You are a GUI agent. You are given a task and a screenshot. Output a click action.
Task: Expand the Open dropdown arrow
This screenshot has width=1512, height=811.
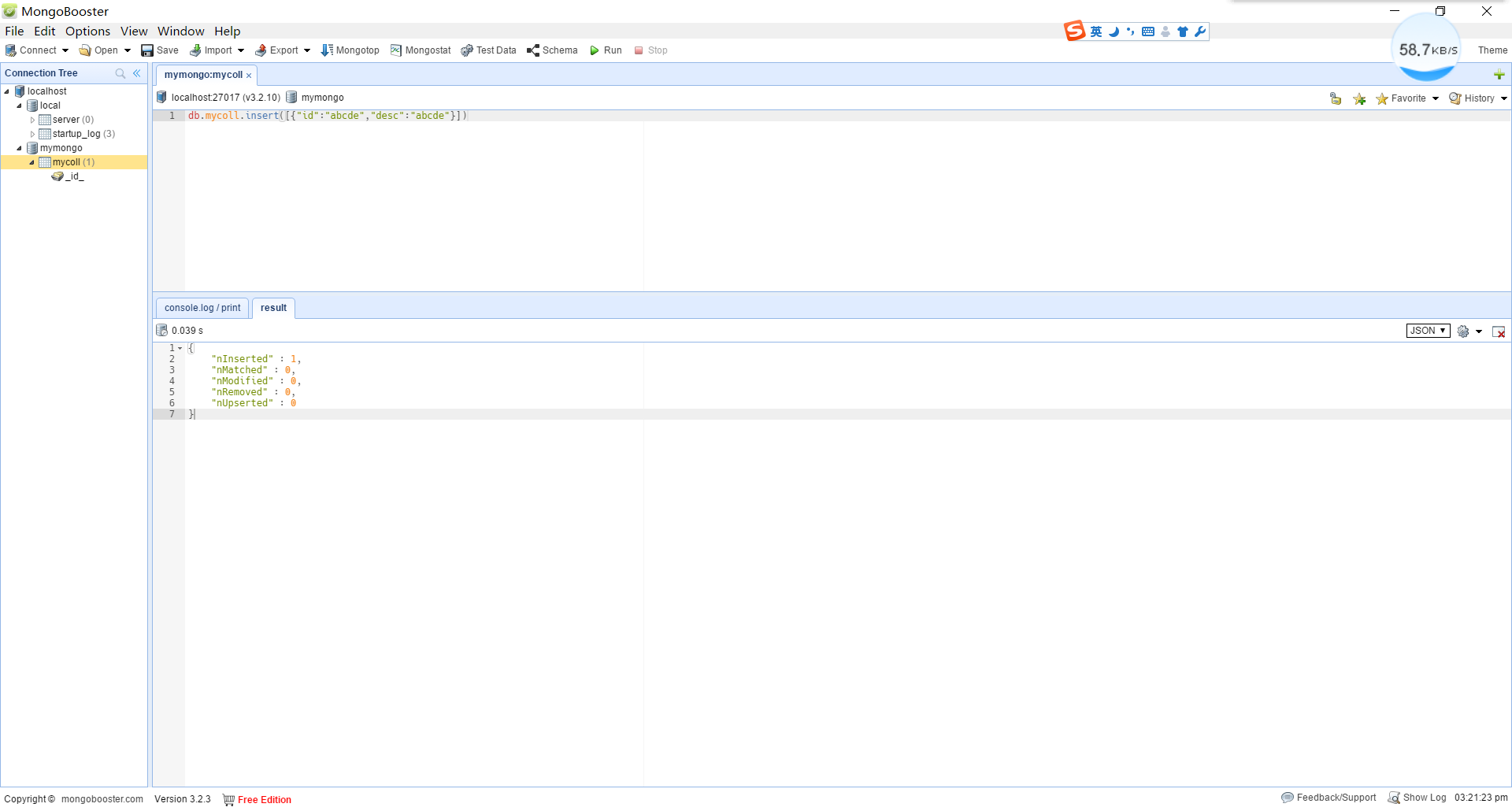click(128, 50)
